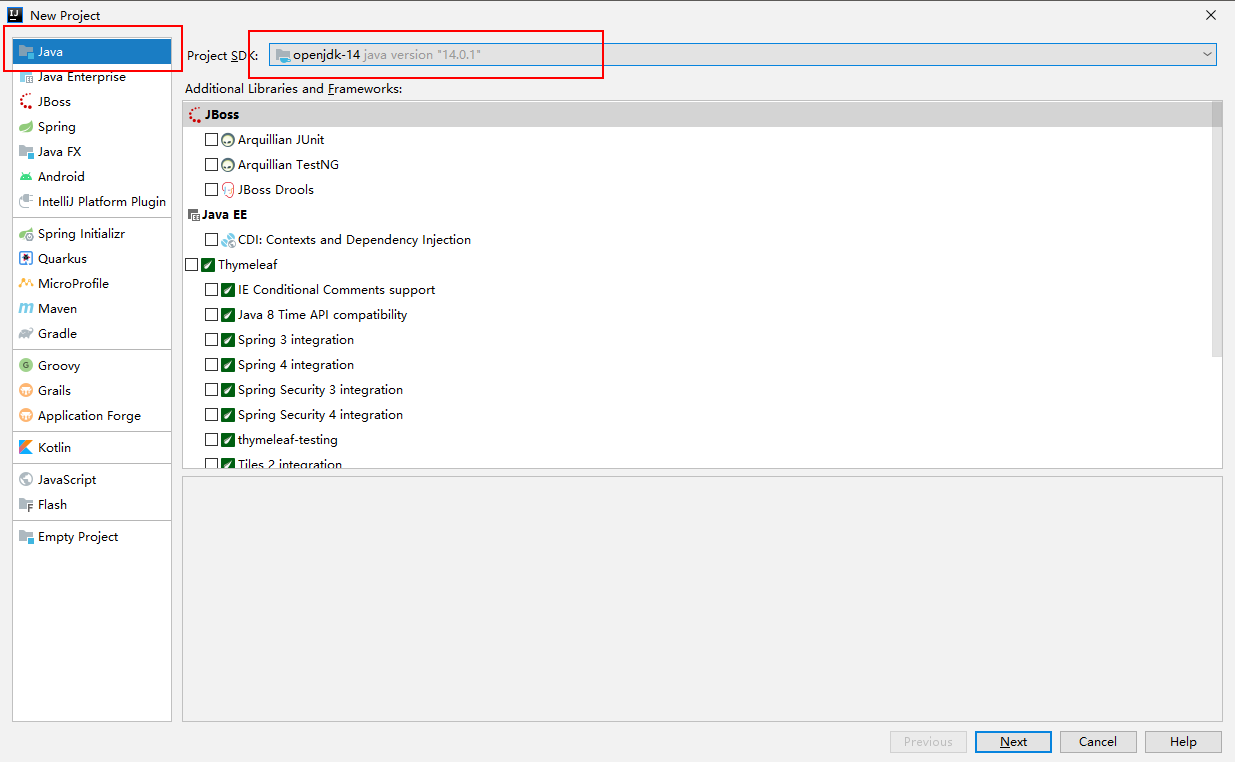
Task: Click the Java Enterprise icon
Action: pyautogui.click(x=26, y=77)
